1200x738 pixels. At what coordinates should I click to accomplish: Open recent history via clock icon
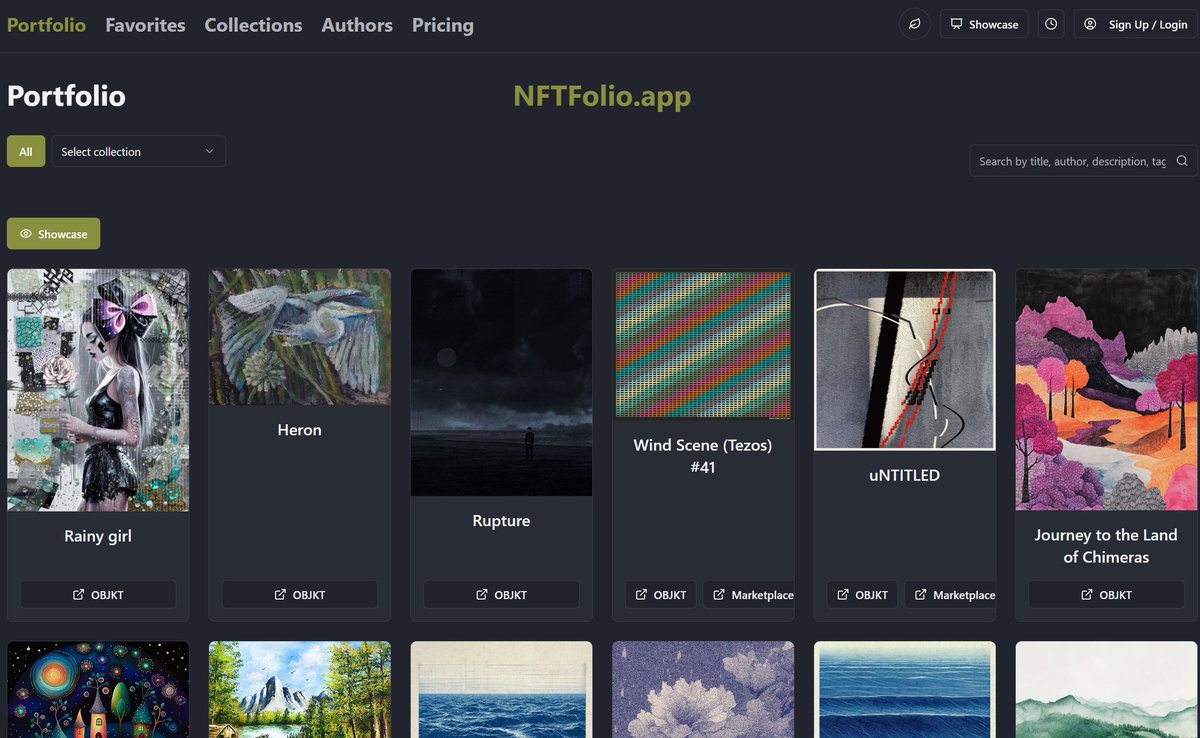(1050, 23)
